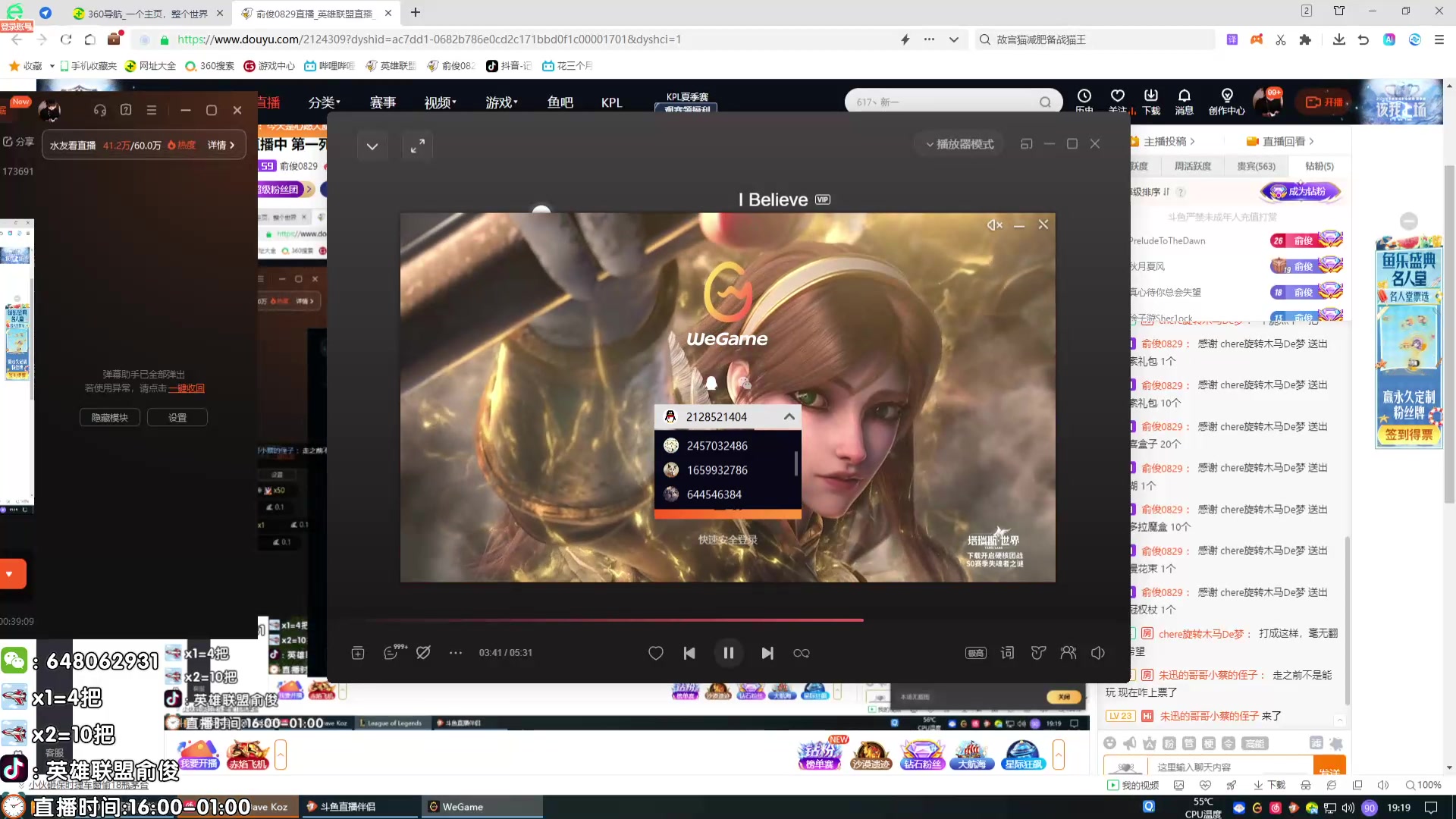Click 快速安全登录 in WeGame login
Viewport: 1456px width, 819px height.
pyautogui.click(x=728, y=540)
